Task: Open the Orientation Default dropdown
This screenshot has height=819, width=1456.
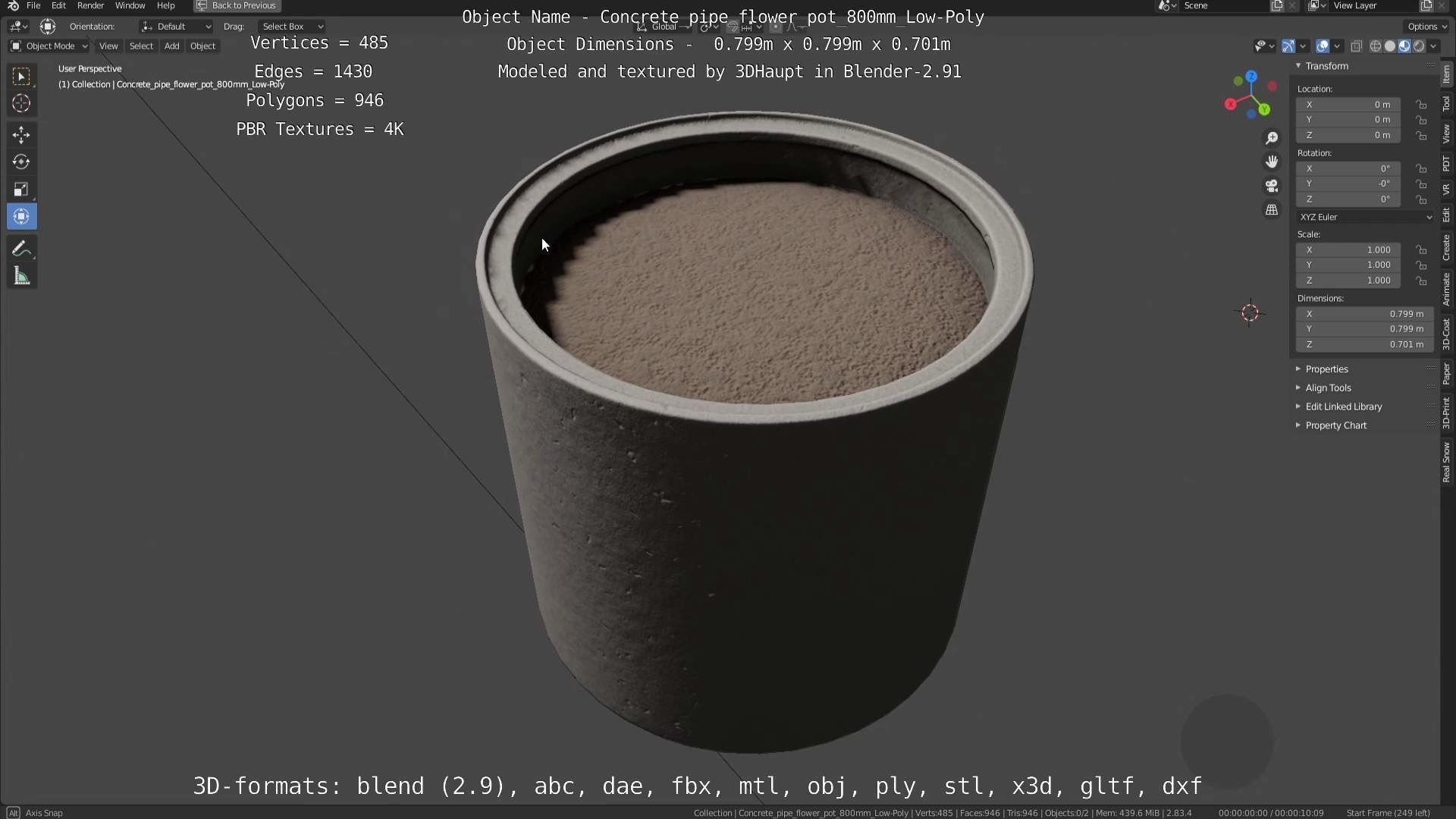Action: point(176,27)
